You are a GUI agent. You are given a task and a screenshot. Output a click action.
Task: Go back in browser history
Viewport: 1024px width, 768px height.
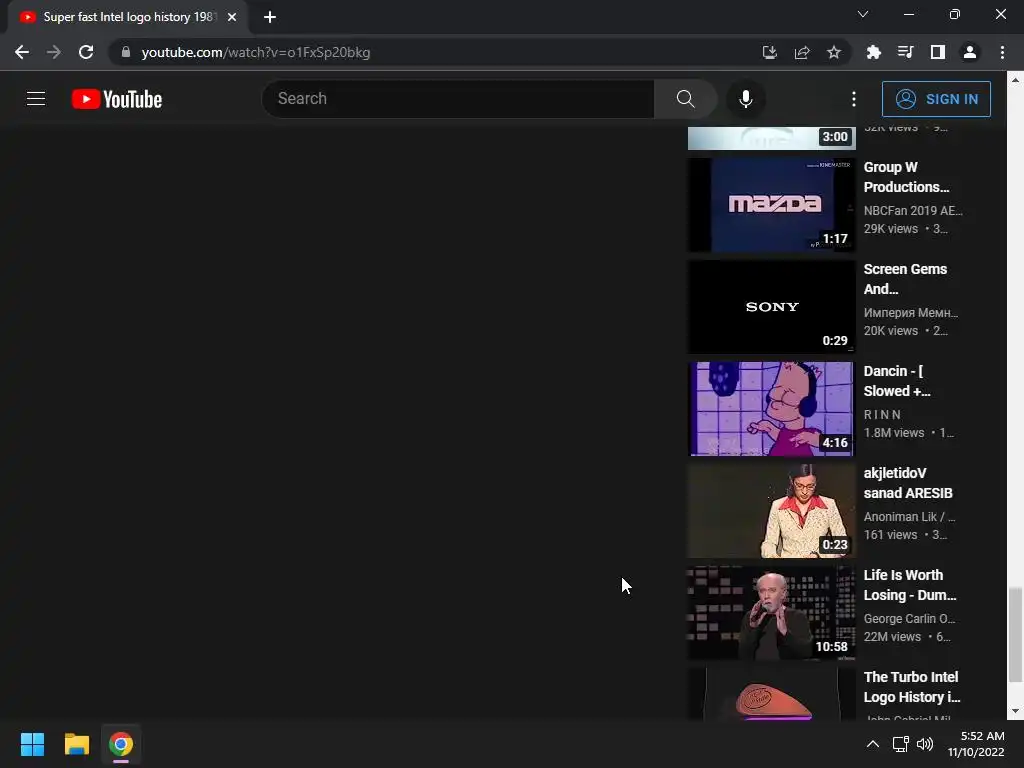tap(22, 52)
